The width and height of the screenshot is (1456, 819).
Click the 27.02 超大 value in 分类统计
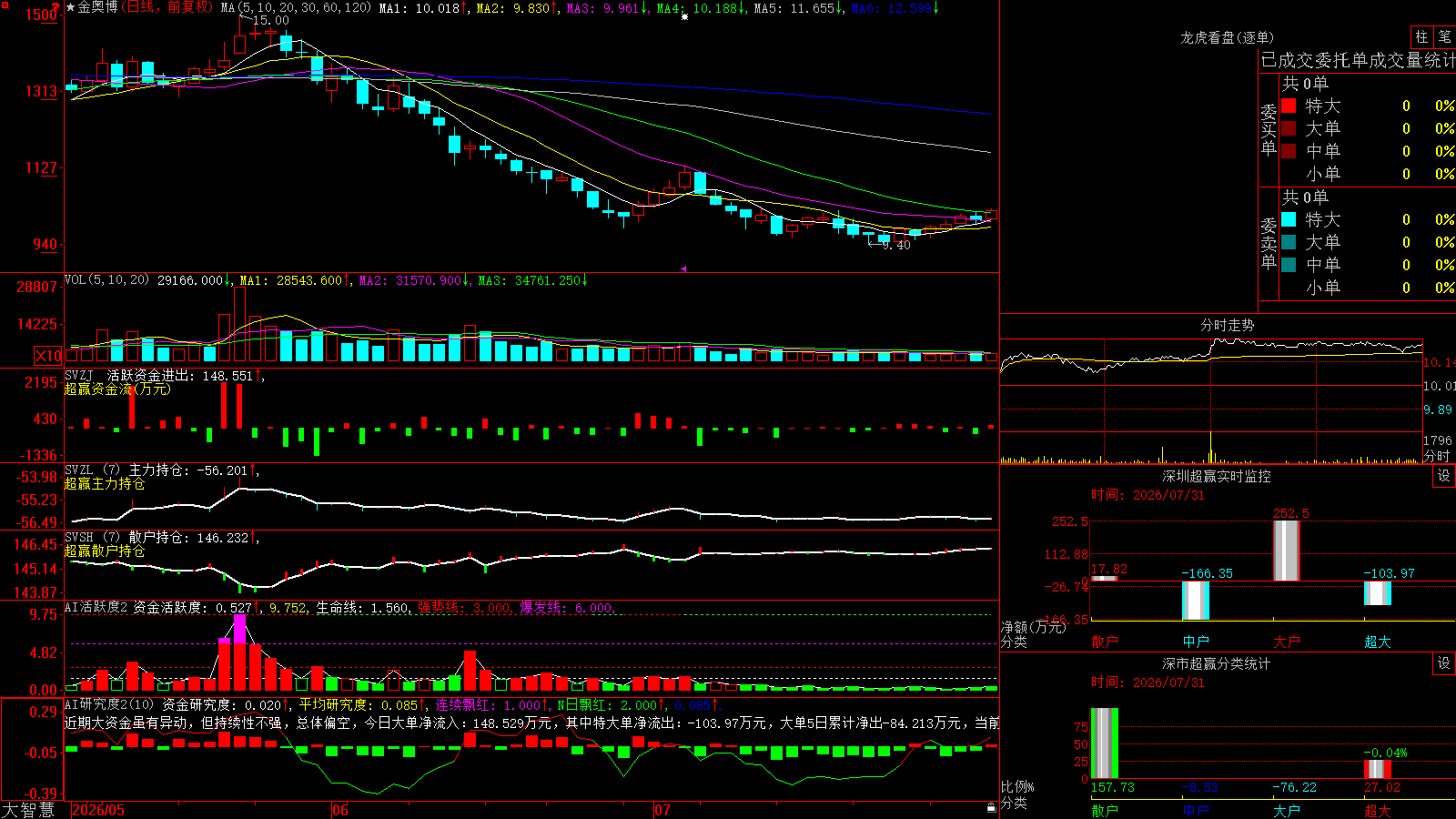pos(1382,787)
